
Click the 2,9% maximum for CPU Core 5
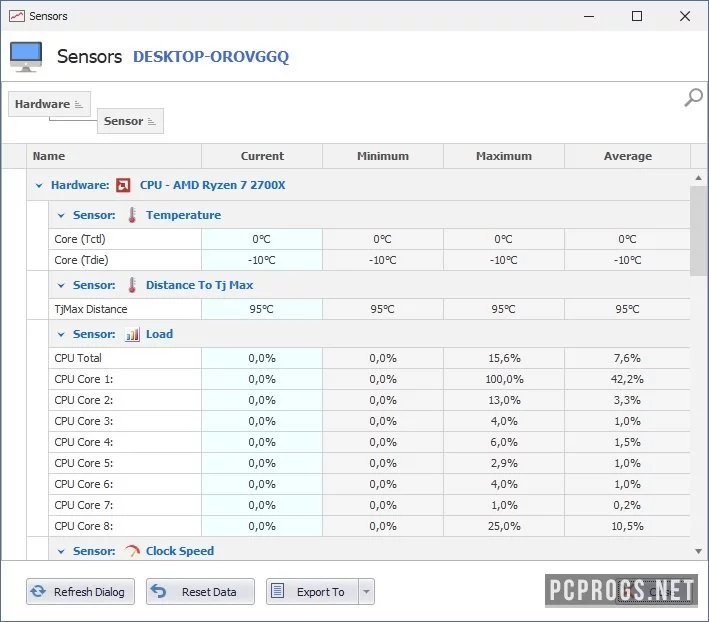coord(504,463)
